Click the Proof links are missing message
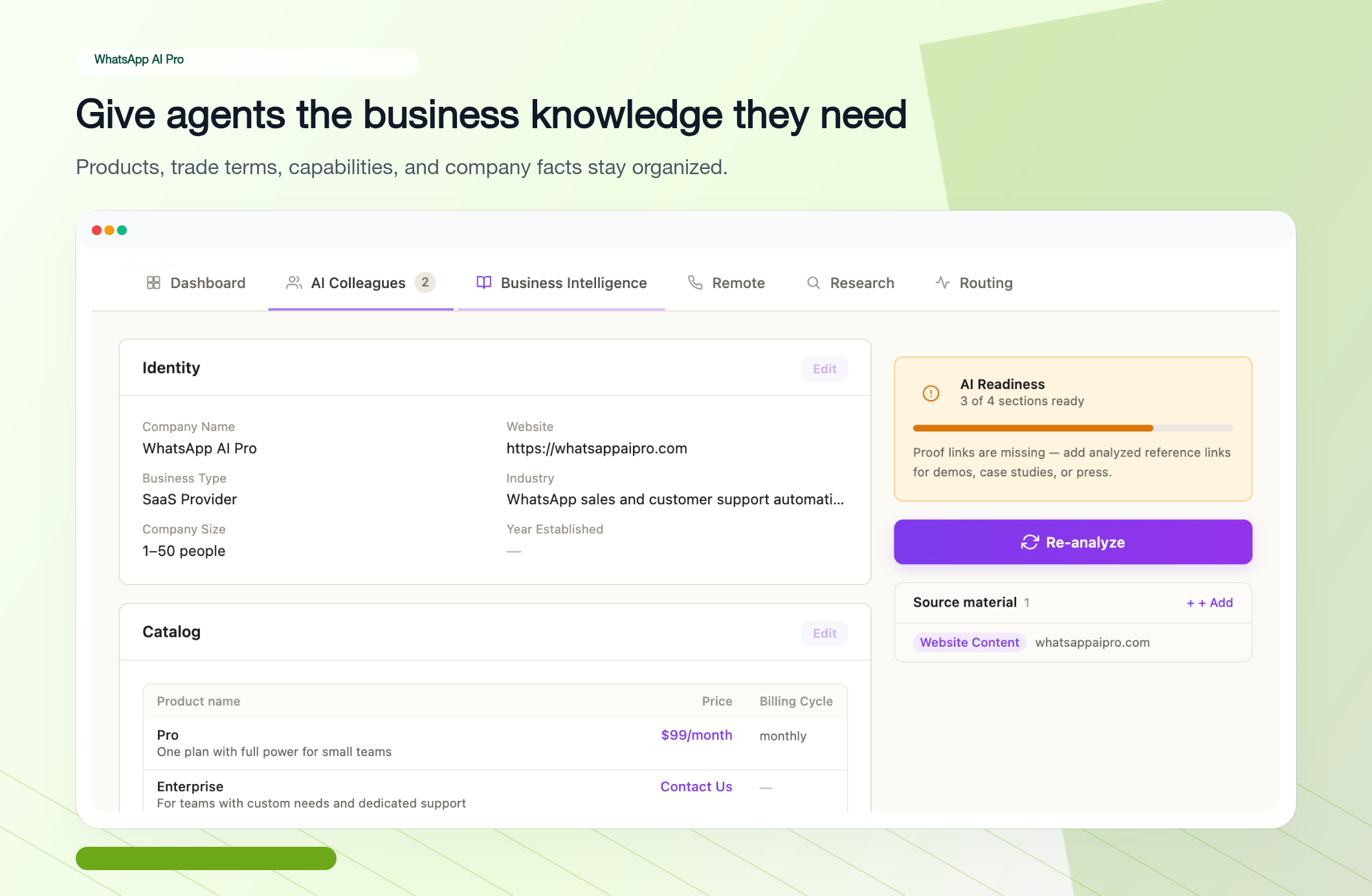Image resolution: width=1372 pixels, height=896 pixels. coord(1072,462)
